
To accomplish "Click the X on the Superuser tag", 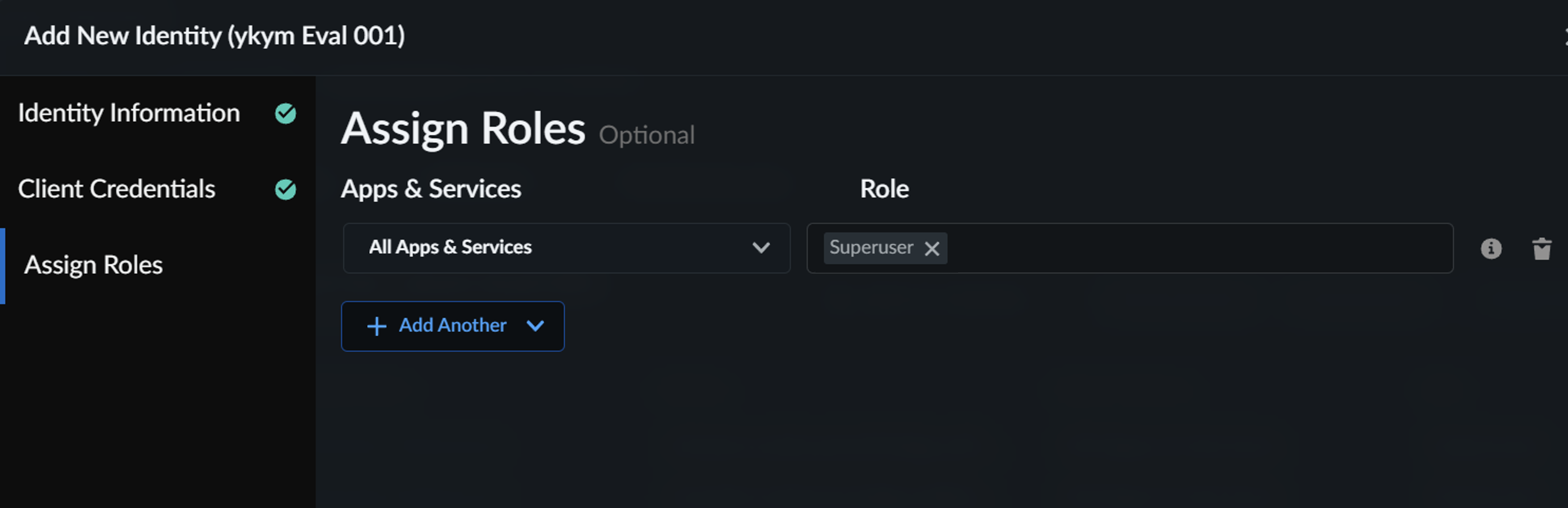I will 932,248.
